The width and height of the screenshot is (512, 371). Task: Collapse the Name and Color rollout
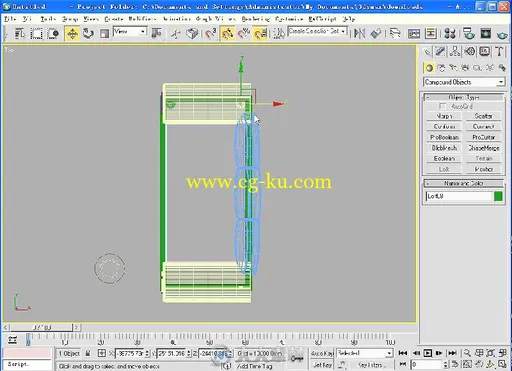pyautogui.click(x=464, y=183)
